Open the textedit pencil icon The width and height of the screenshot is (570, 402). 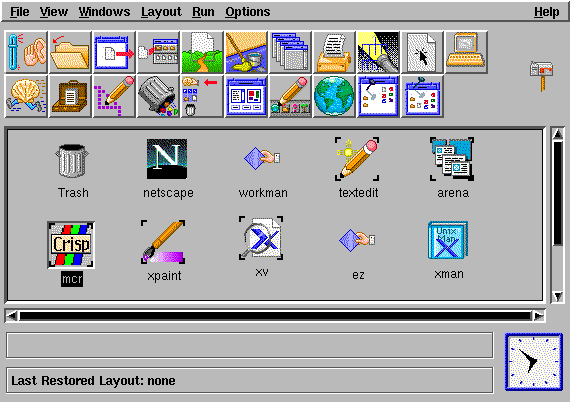pos(357,159)
